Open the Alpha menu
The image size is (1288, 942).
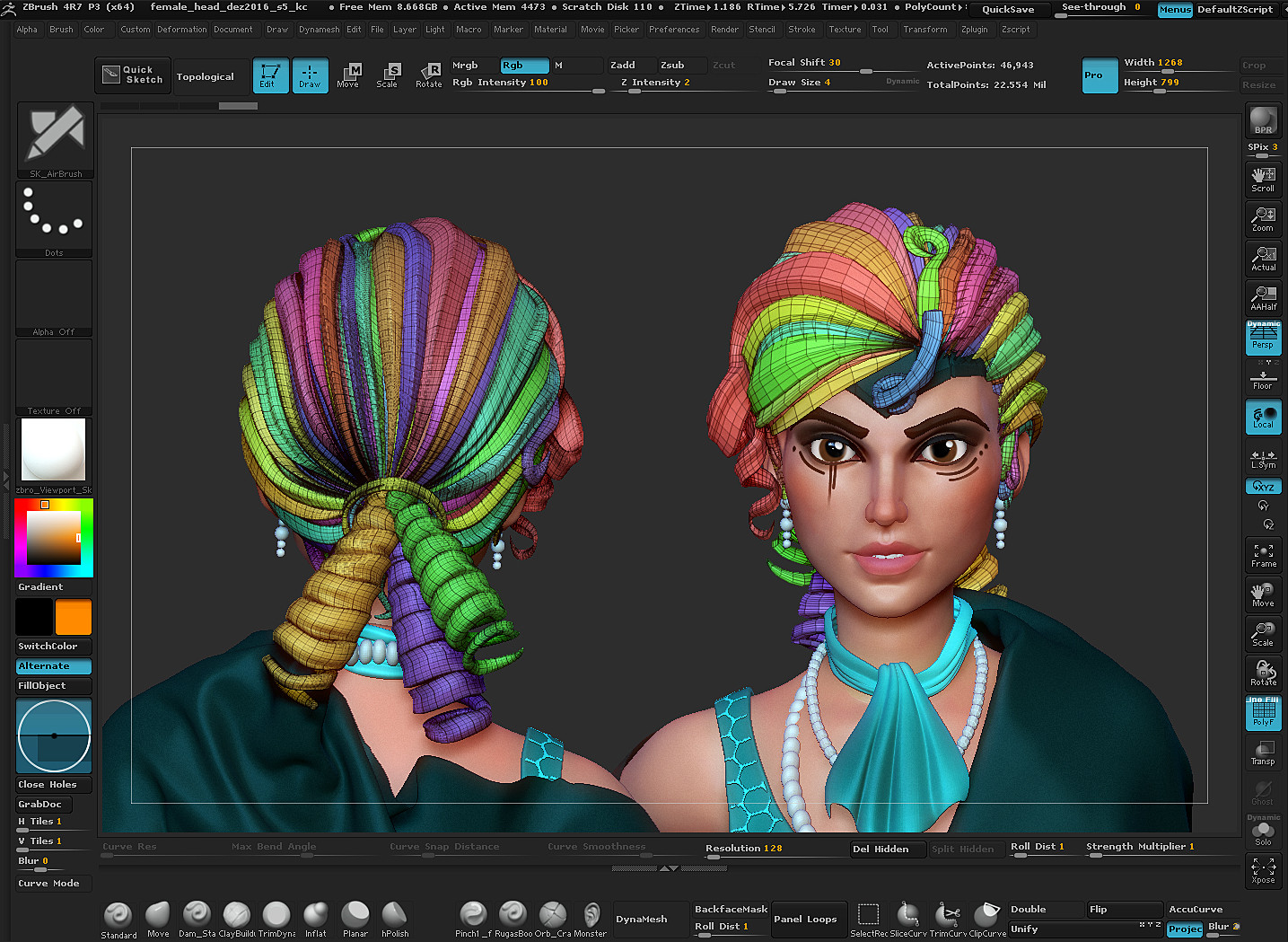27,30
